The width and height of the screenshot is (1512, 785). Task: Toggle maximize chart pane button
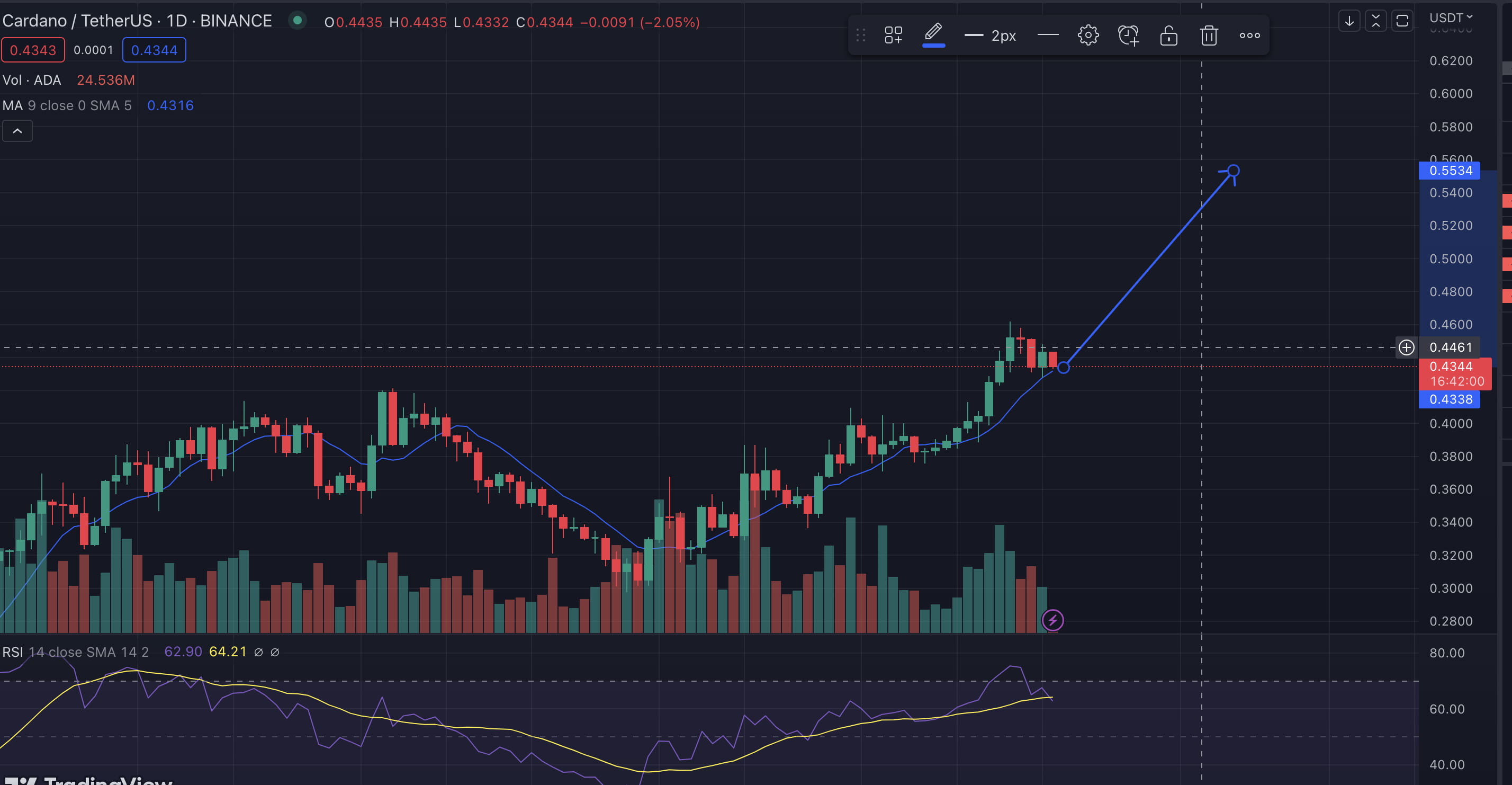coord(1402,22)
